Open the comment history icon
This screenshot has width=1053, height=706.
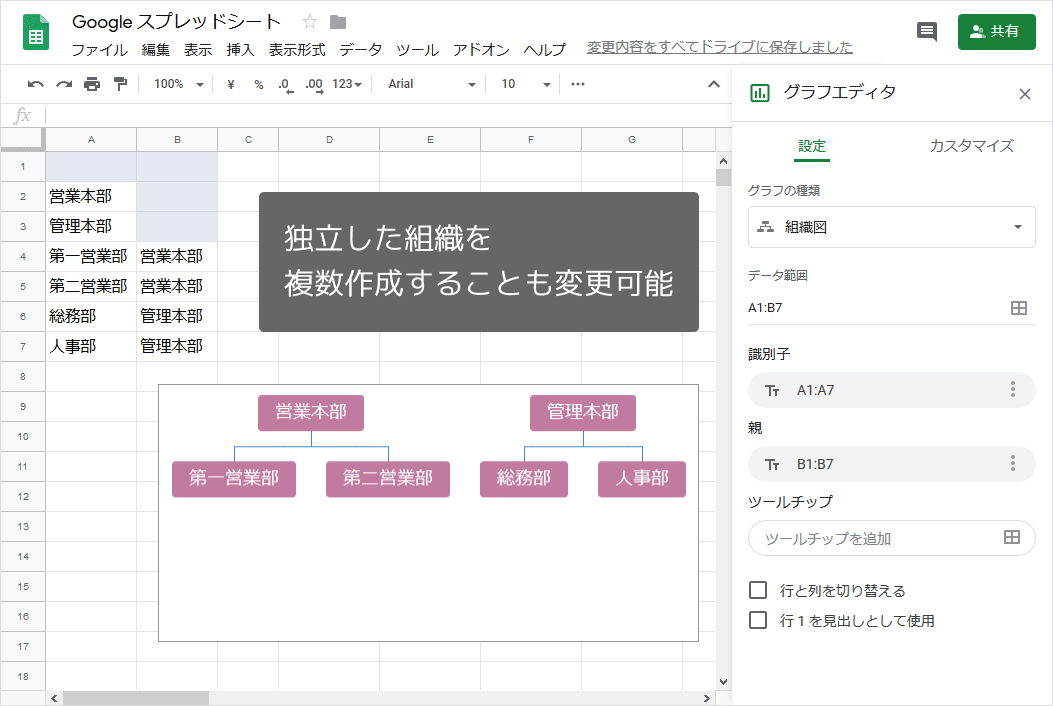click(x=926, y=31)
